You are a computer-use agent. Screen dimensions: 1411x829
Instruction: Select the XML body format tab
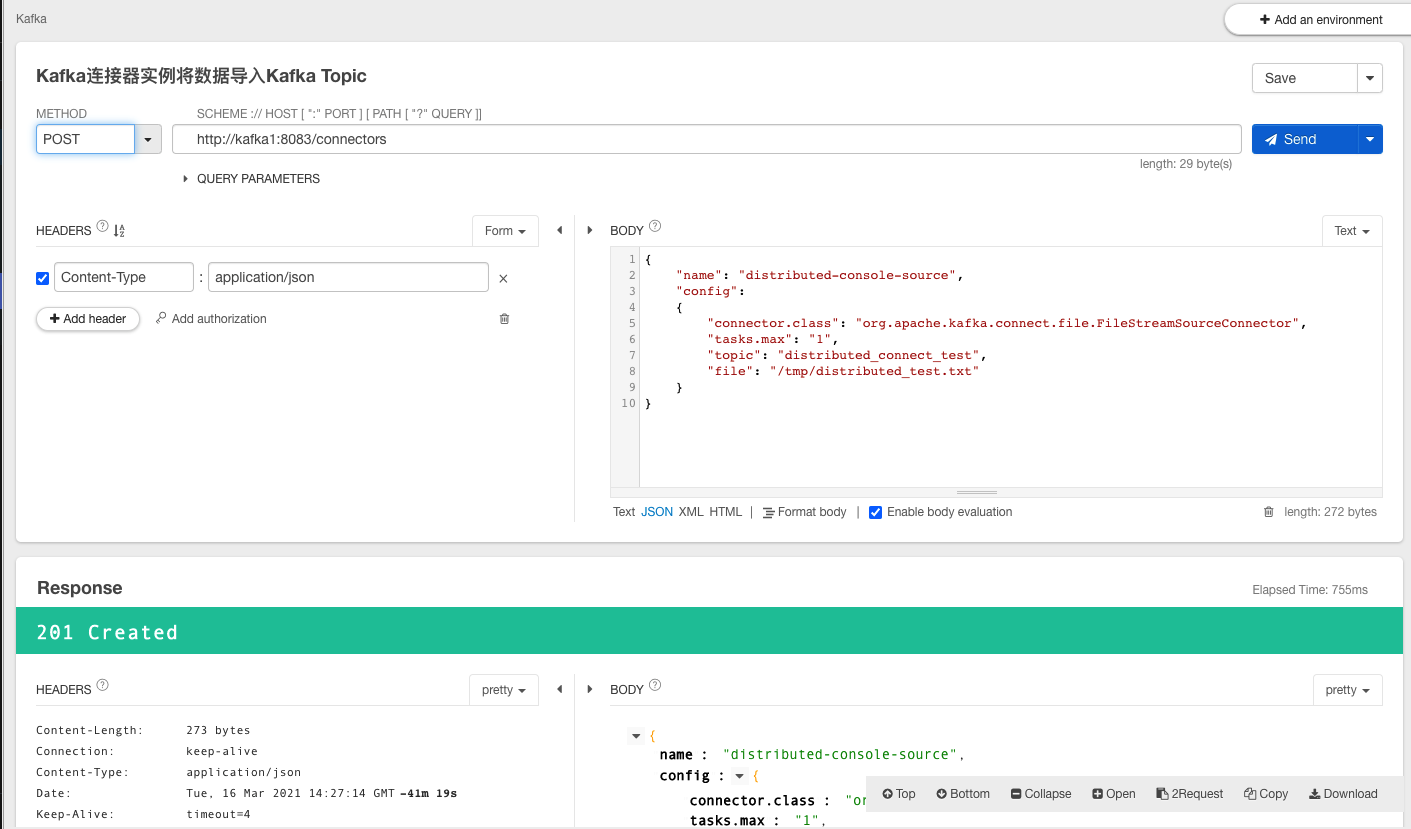point(691,512)
